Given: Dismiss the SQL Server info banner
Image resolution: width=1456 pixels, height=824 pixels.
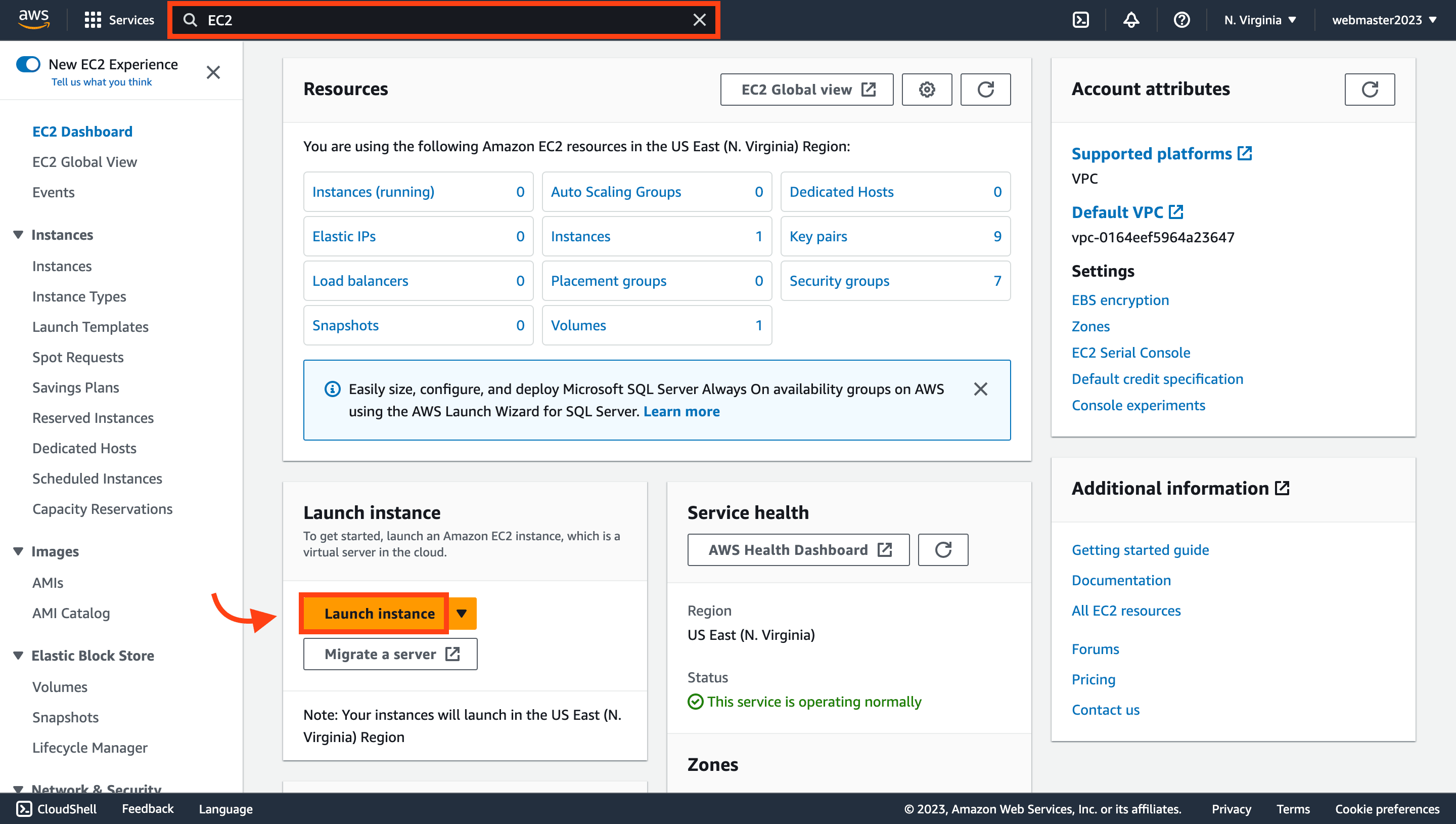Looking at the screenshot, I should click(980, 389).
